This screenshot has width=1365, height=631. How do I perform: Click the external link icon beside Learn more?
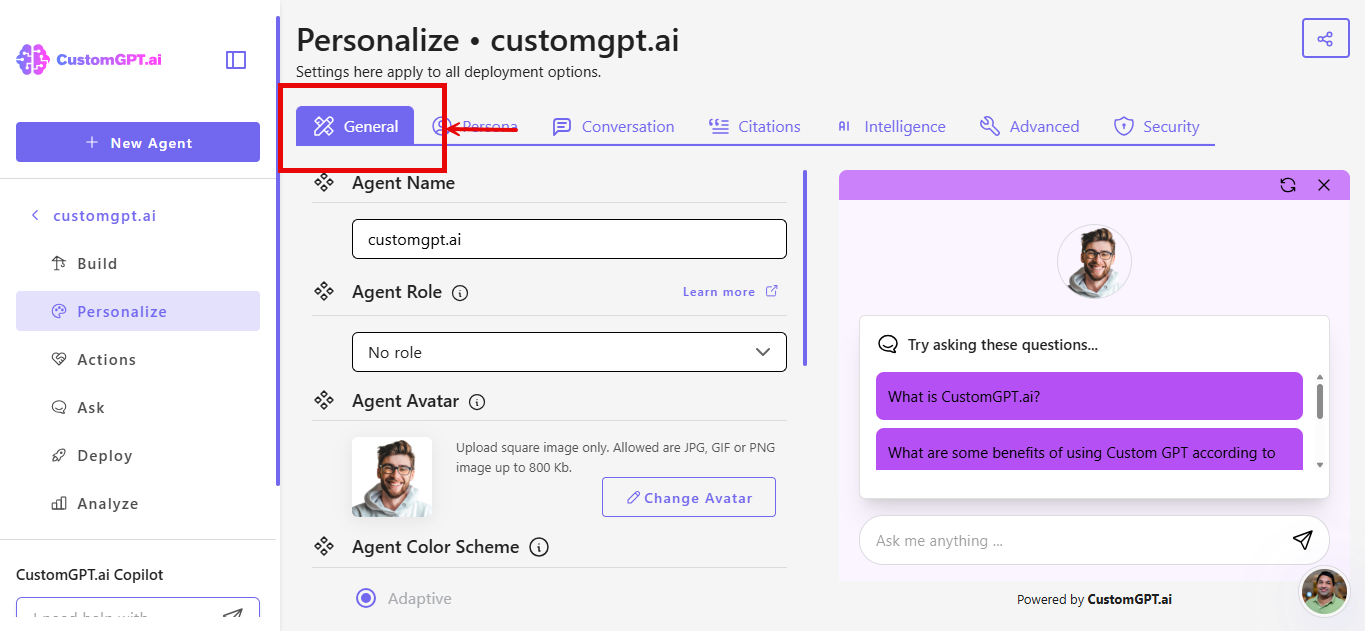click(x=772, y=291)
